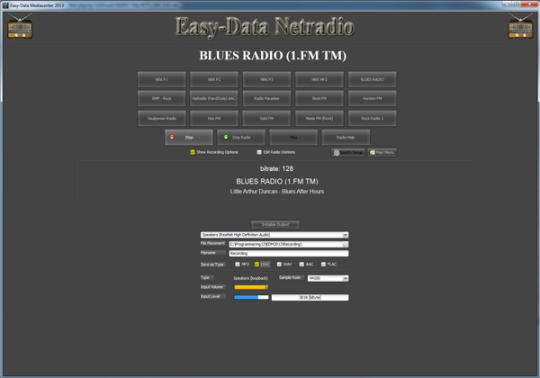Enable the Edit Radio Stations checkbox

point(259,152)
